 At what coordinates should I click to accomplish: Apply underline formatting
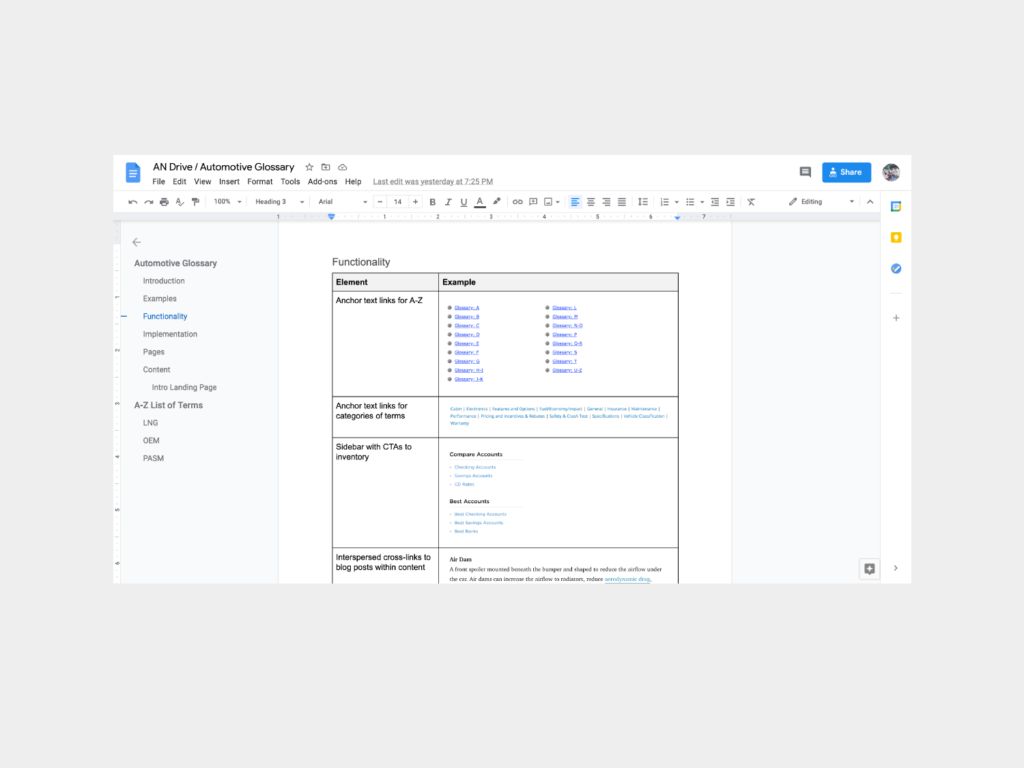(464, 202)
